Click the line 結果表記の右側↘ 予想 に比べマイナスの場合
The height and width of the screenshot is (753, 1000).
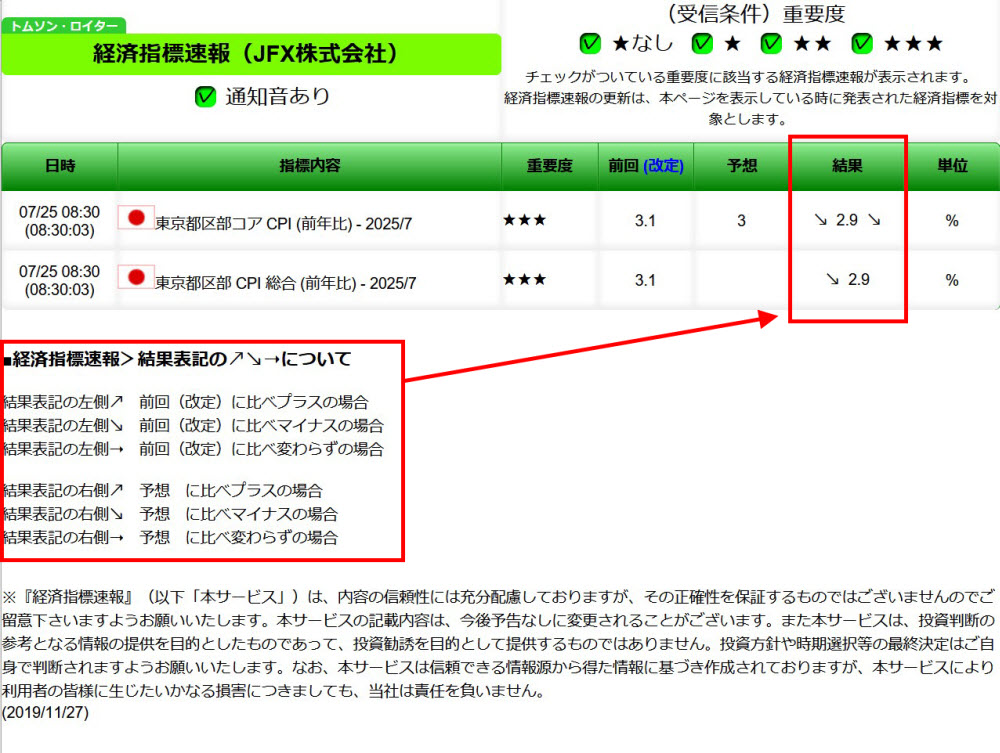click(x=171, y=514)
